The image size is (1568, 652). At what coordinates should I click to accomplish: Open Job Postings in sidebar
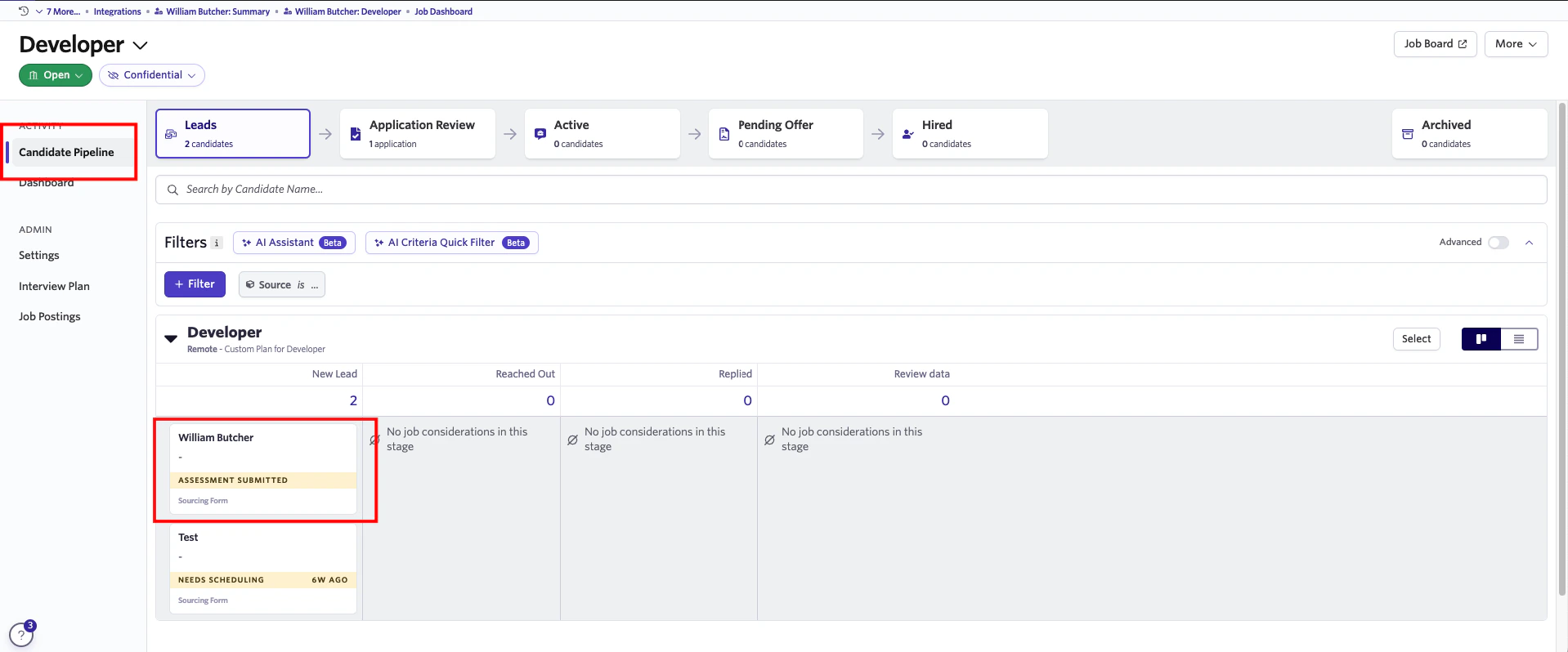pyautogui.click(x=50, y=316)
